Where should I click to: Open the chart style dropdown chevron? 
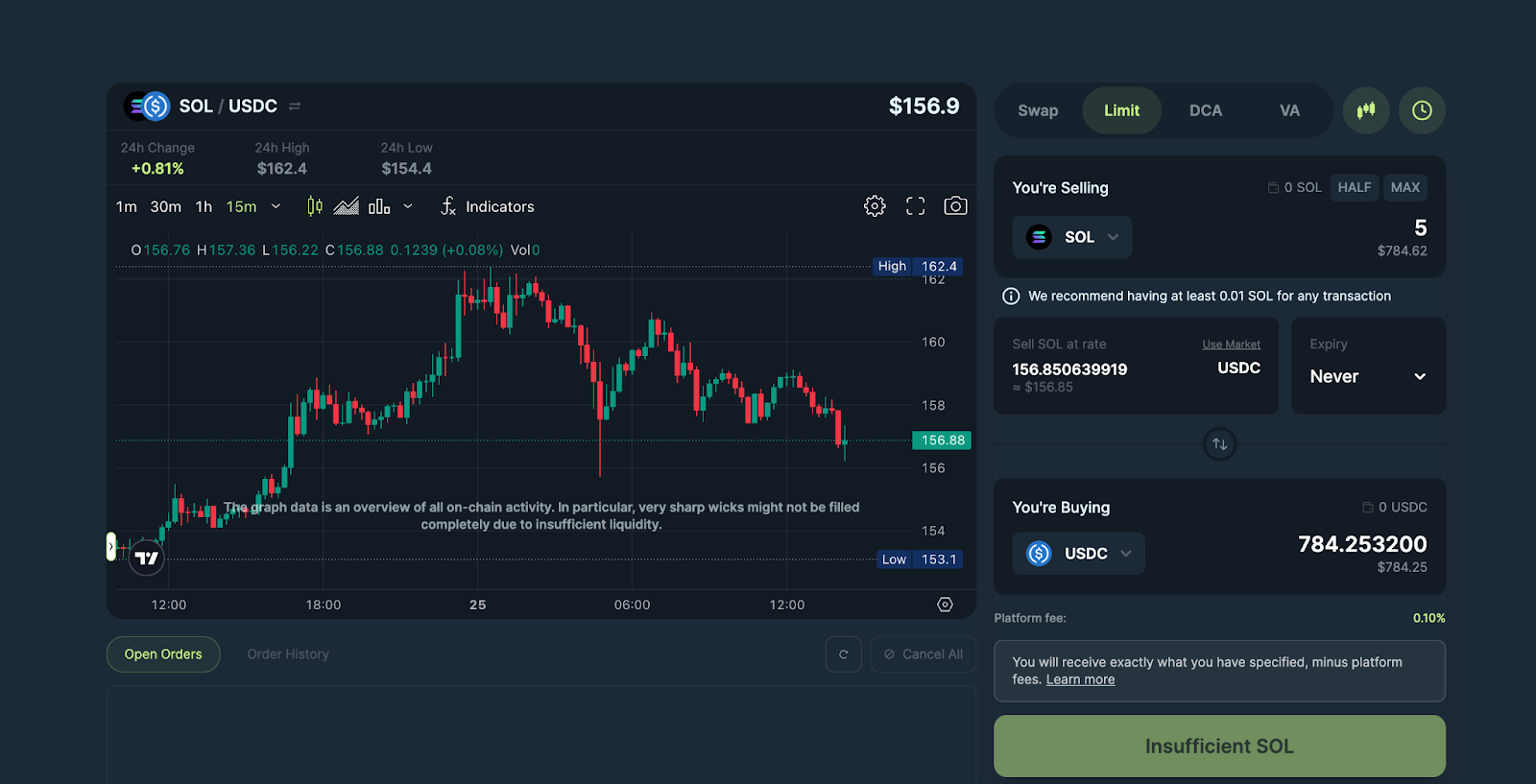pos(408,206)
